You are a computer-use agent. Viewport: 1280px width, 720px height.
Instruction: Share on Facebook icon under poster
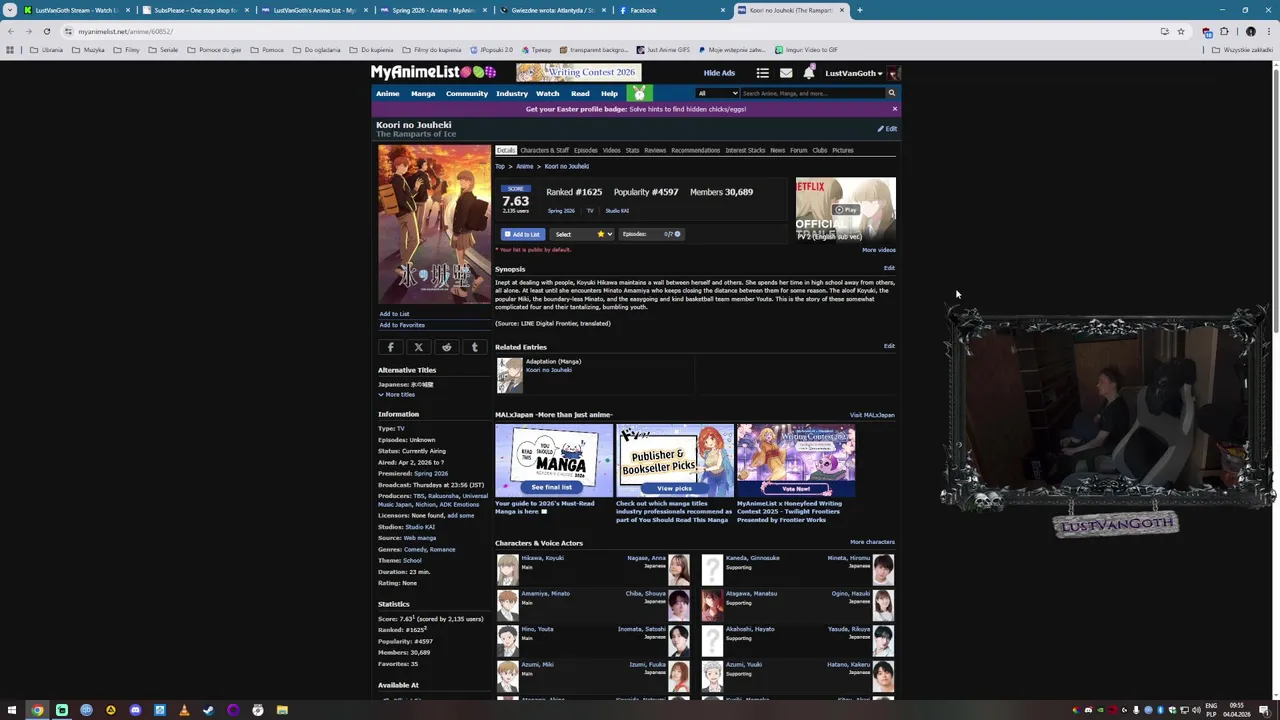(x=391, y=347)
